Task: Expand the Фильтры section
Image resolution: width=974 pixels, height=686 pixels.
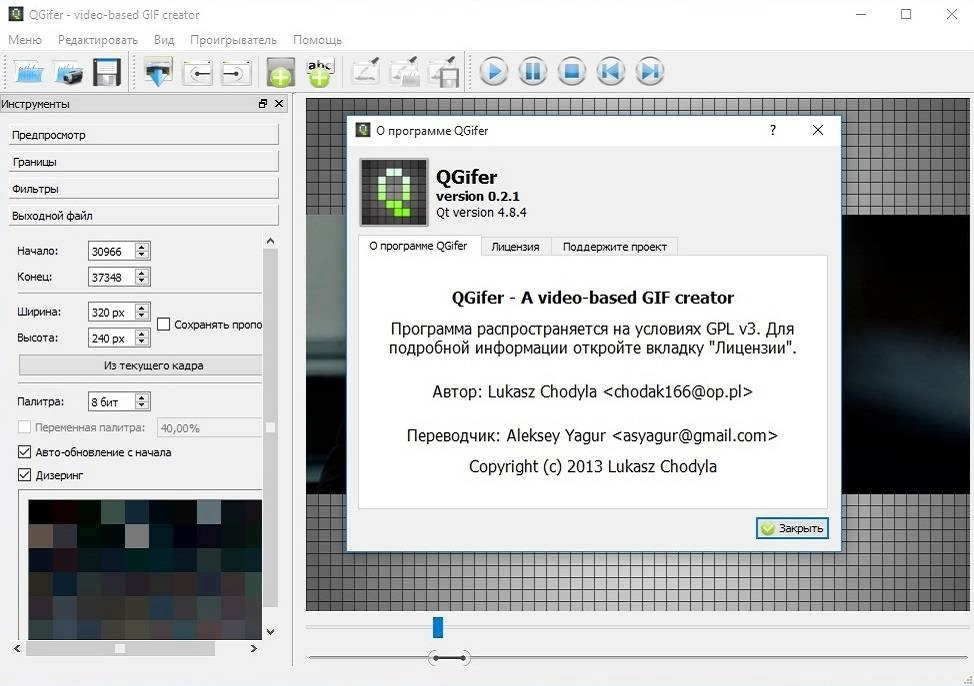Action: click(143, 189)
